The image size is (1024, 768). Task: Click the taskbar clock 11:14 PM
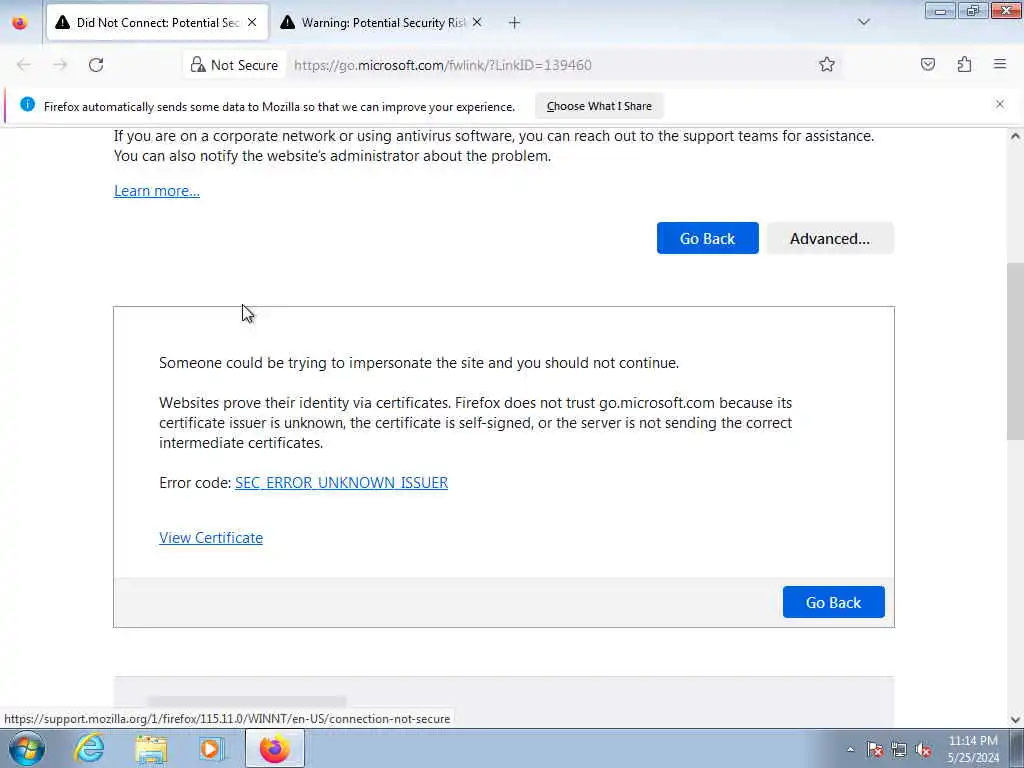(973, 748)
